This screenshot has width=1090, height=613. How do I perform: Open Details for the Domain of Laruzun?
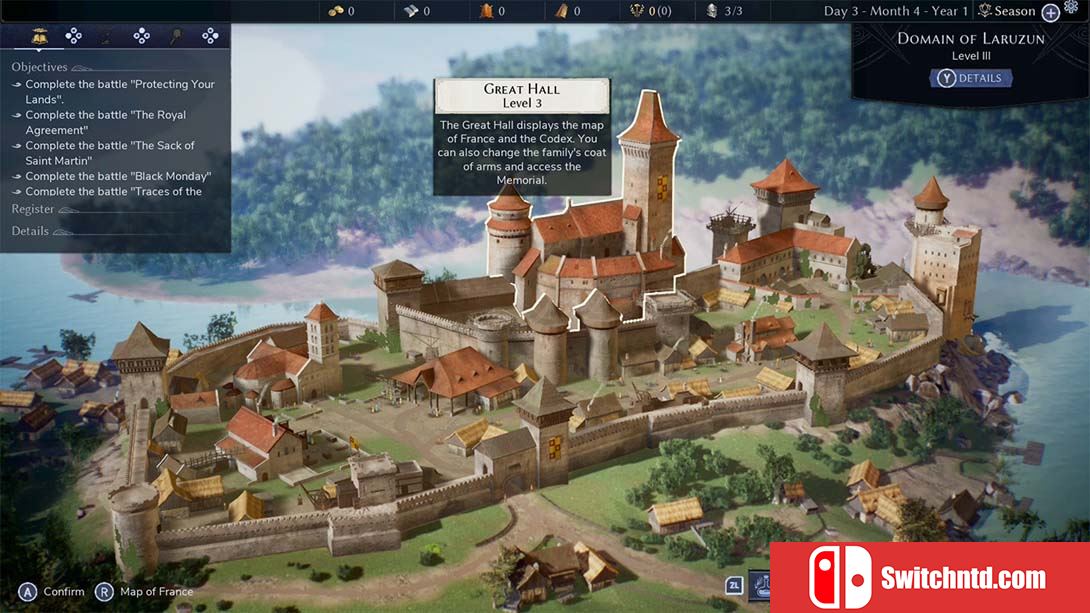[x=971, y=79]
